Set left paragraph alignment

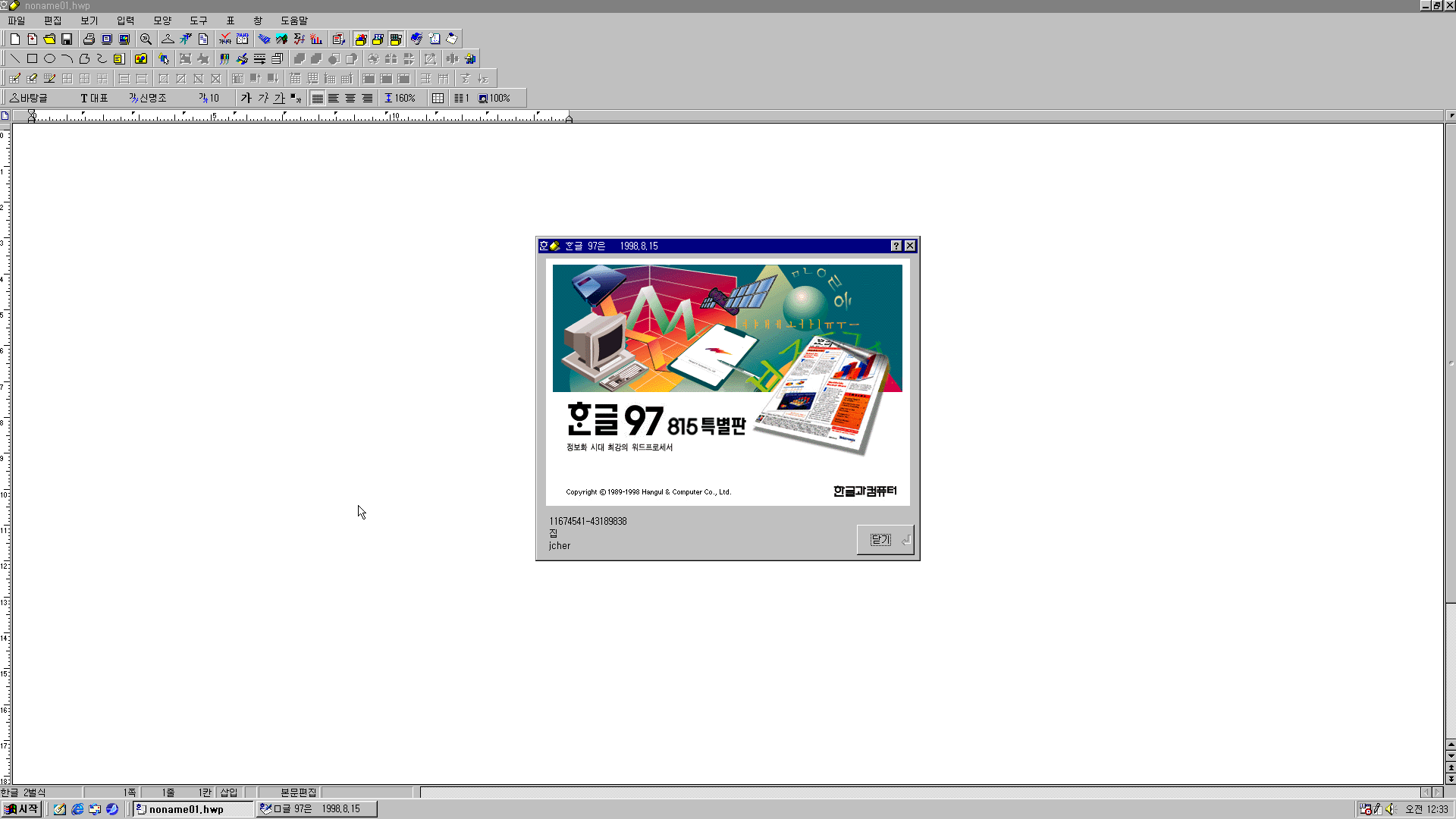pos(334,98)
